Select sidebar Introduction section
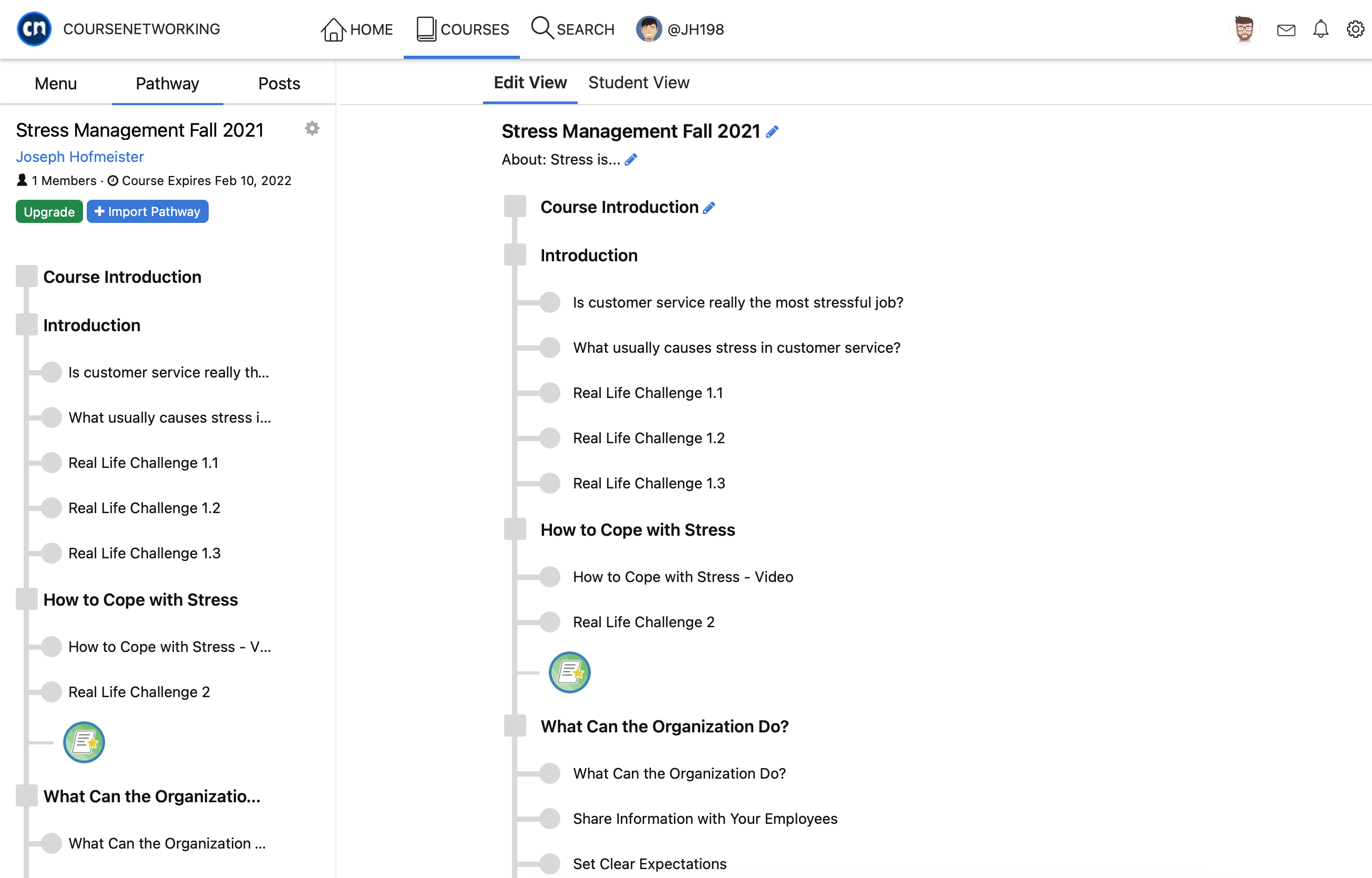 click(x=92, y=325)
